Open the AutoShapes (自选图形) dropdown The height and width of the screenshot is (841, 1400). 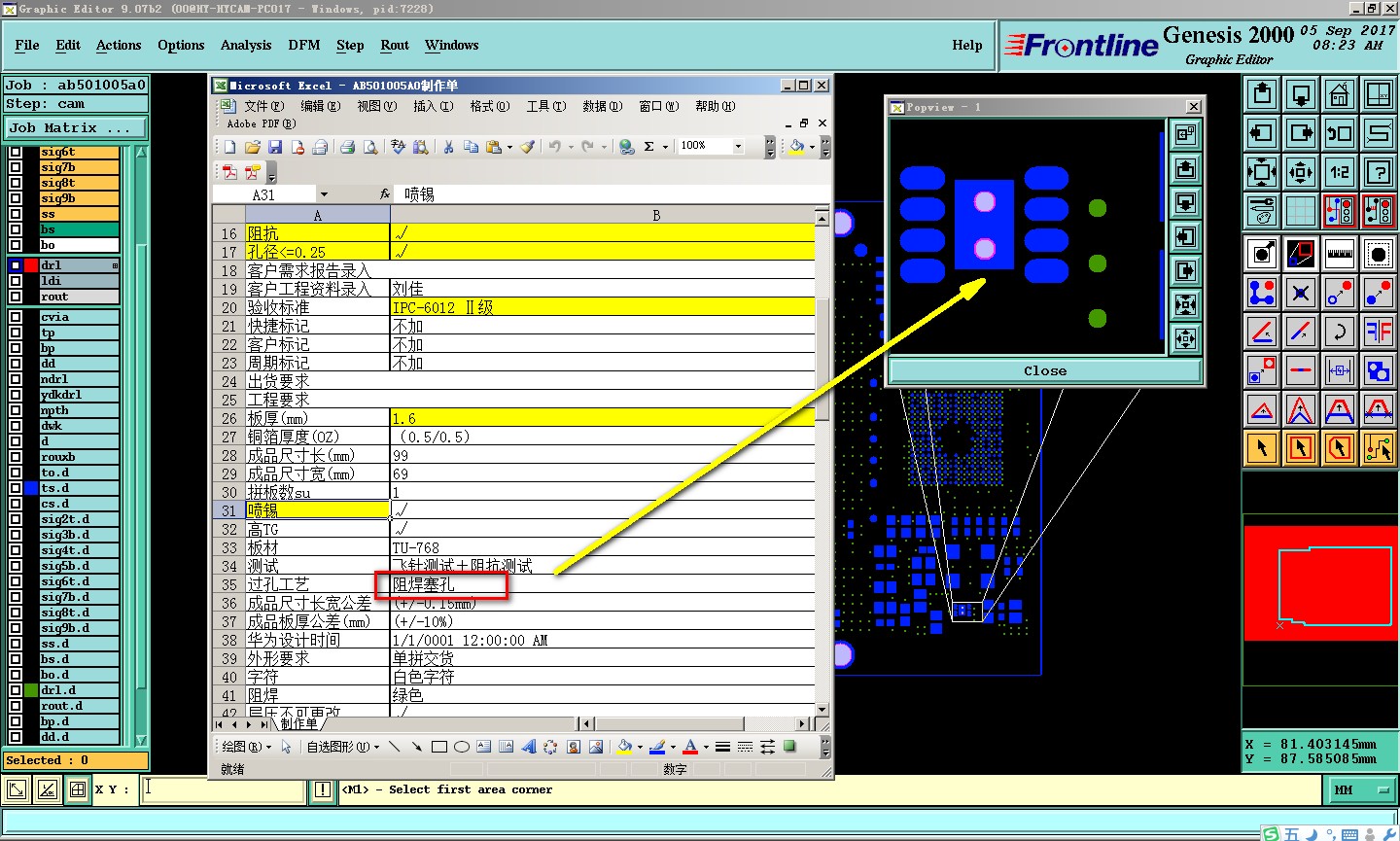point(343,747)
